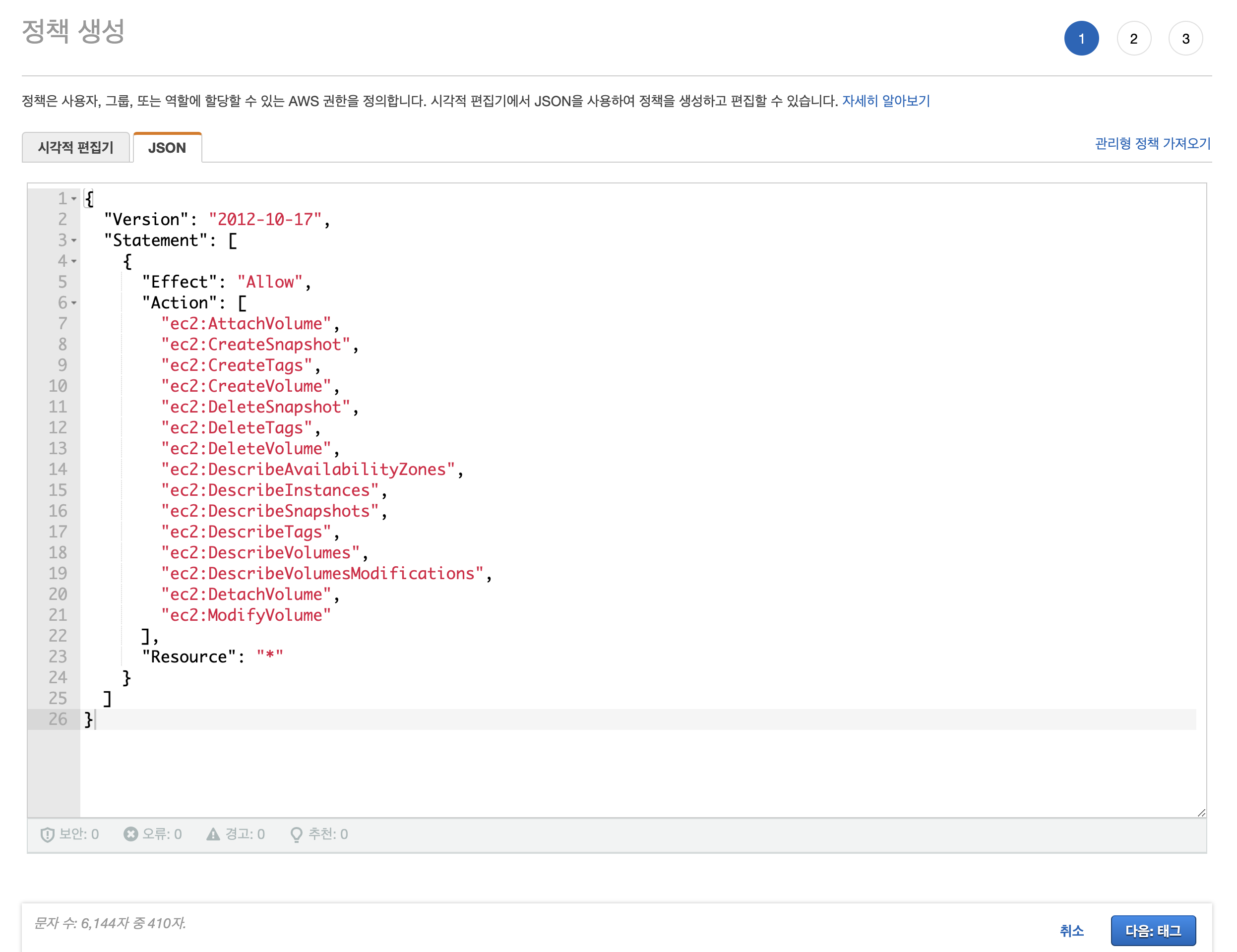
Task: Click the 보안 shield icon in the status bar
Action: click(49, 834)
